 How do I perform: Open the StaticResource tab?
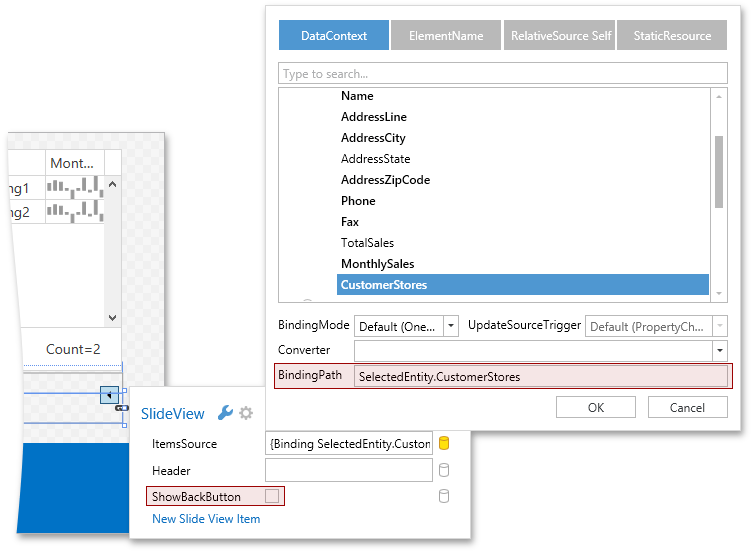click(x=672, y=36)
